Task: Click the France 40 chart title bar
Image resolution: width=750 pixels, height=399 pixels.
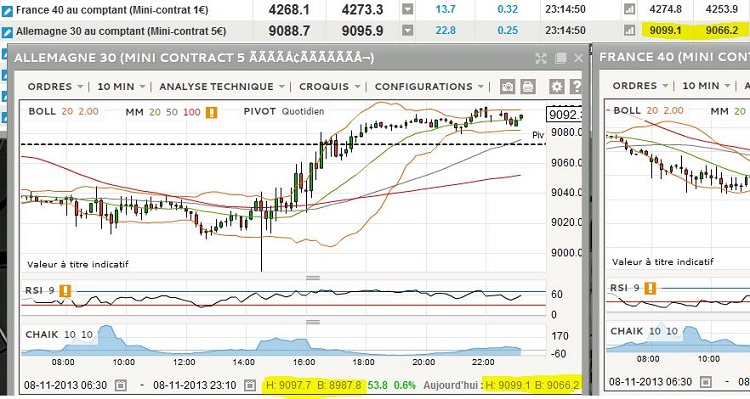Action: pyautogui.click(x=672, y=57)
